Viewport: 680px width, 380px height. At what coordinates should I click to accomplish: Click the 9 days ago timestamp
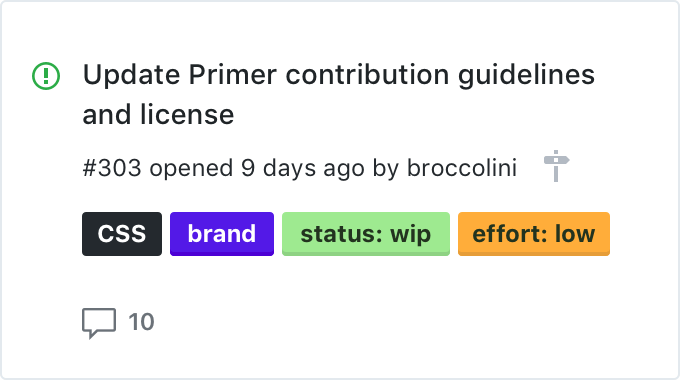303,168
